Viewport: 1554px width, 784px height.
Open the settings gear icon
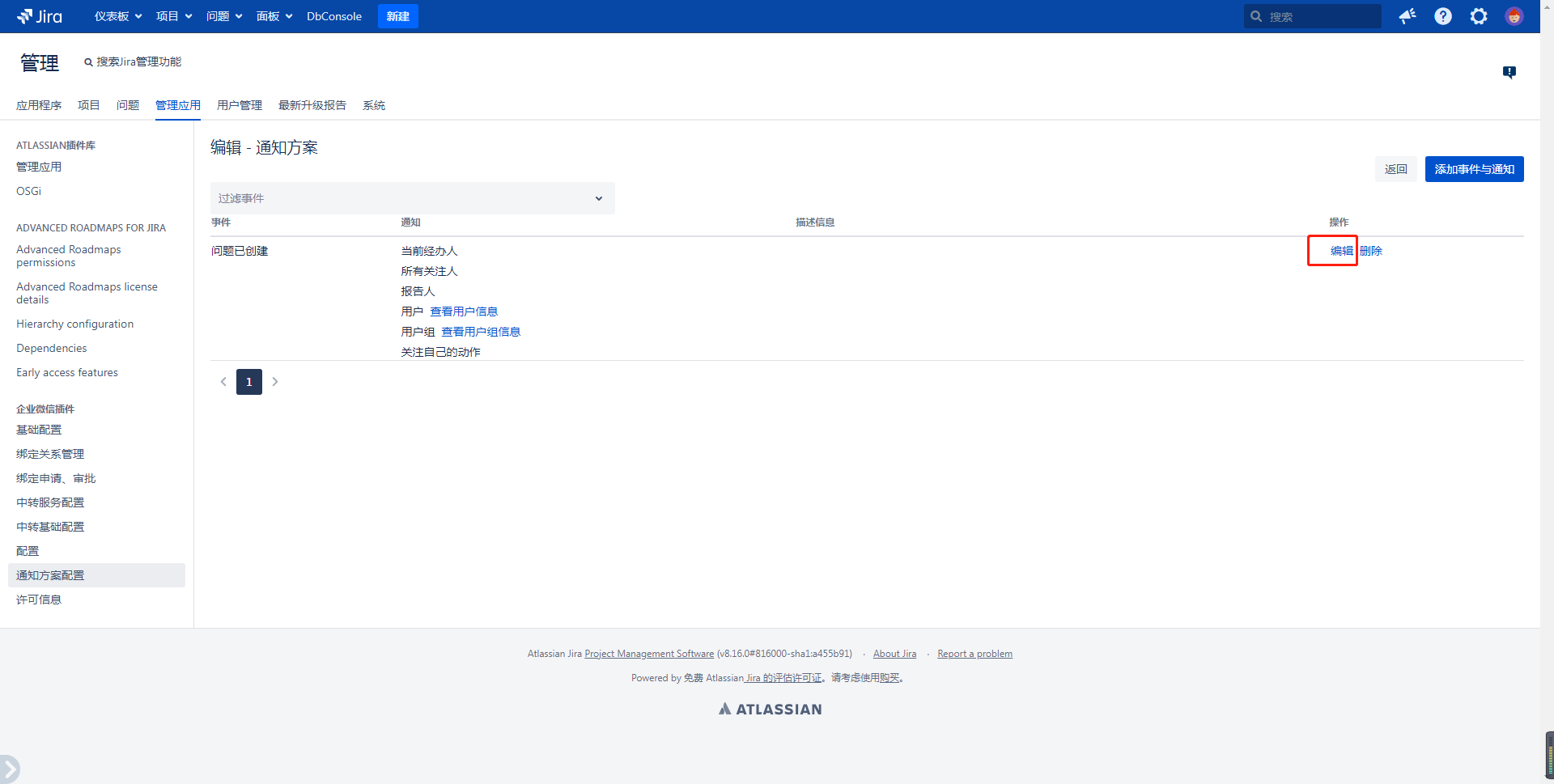(x=1479, y=16)
